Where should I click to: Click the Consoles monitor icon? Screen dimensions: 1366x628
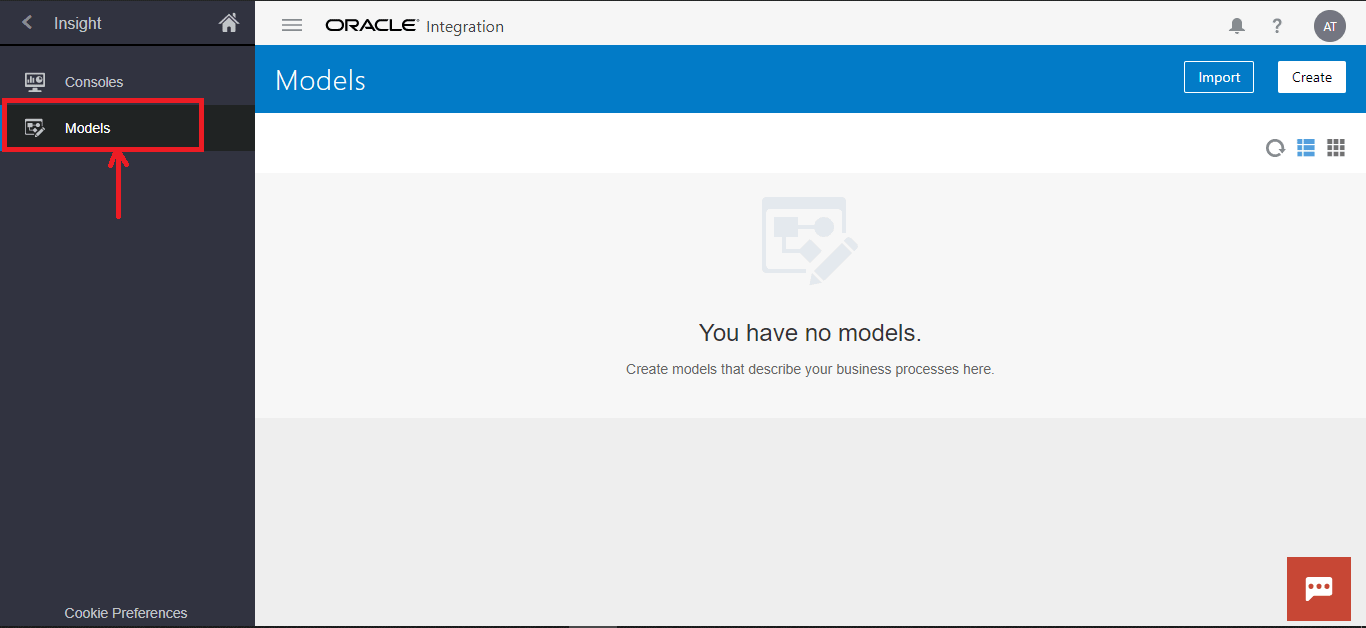click(x=35, y=82)
